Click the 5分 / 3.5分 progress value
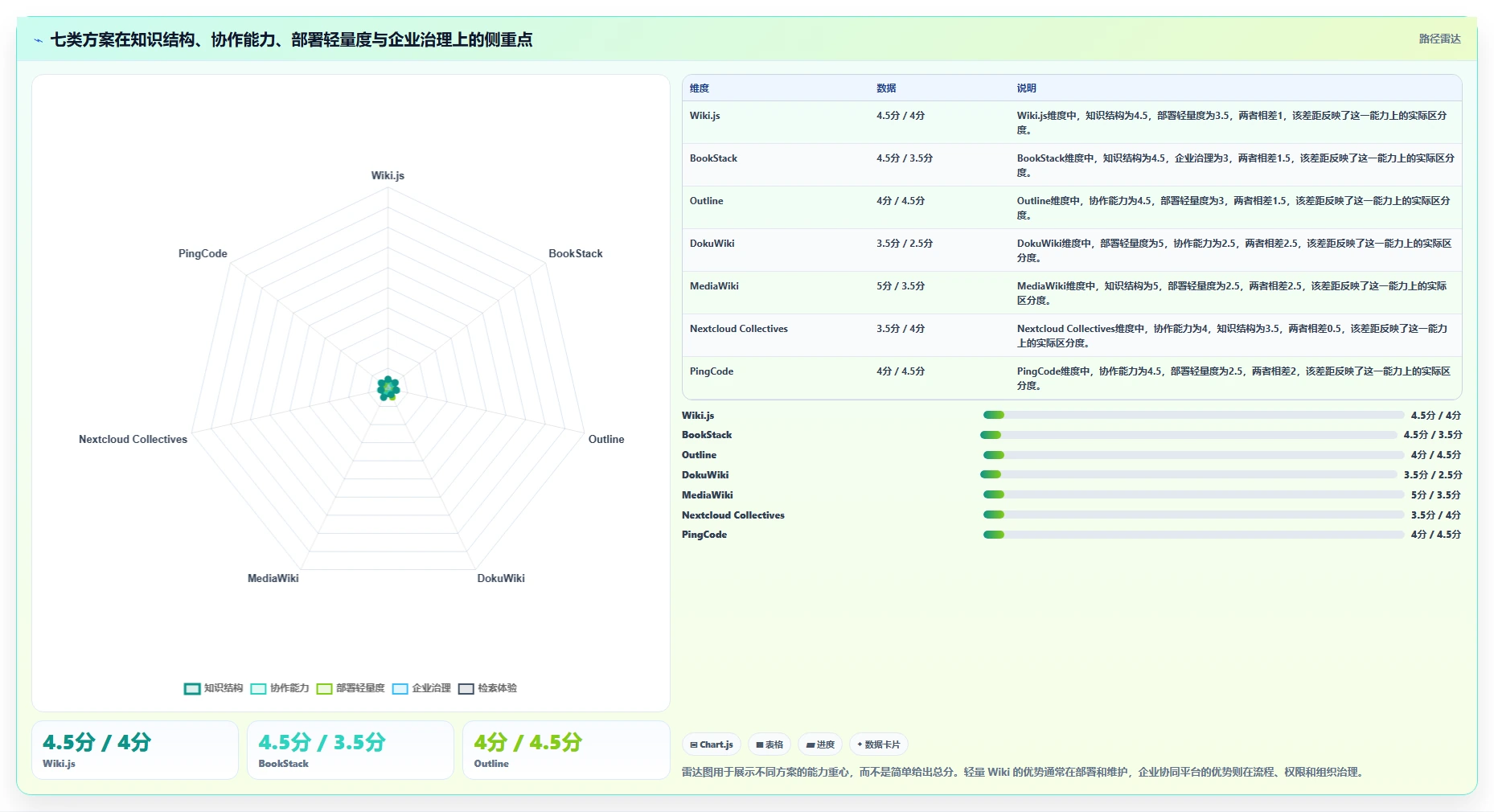Screen dimensions: 1494x812 pyautogui.click(x=1436, y=495)
